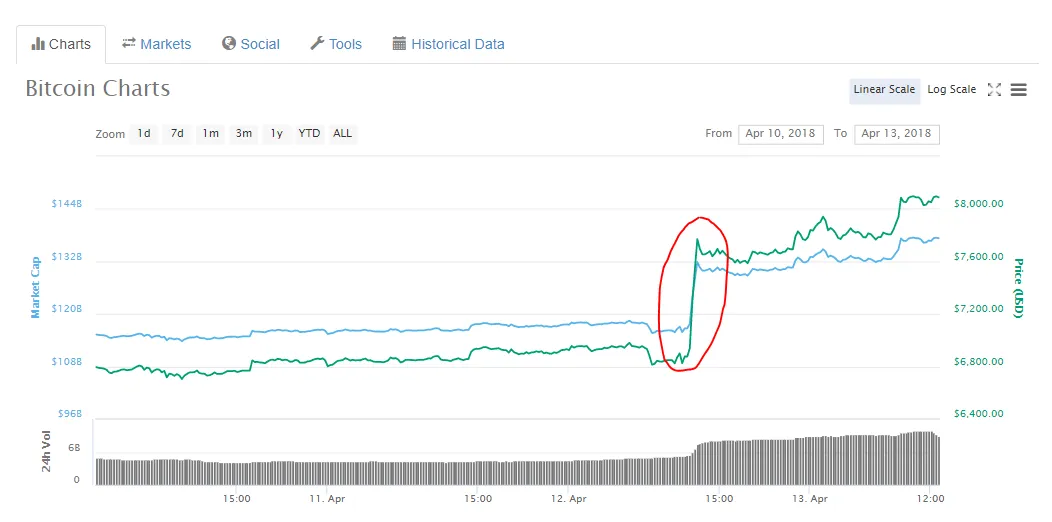Click the $6,400.00 price axis label

(978, 413)
